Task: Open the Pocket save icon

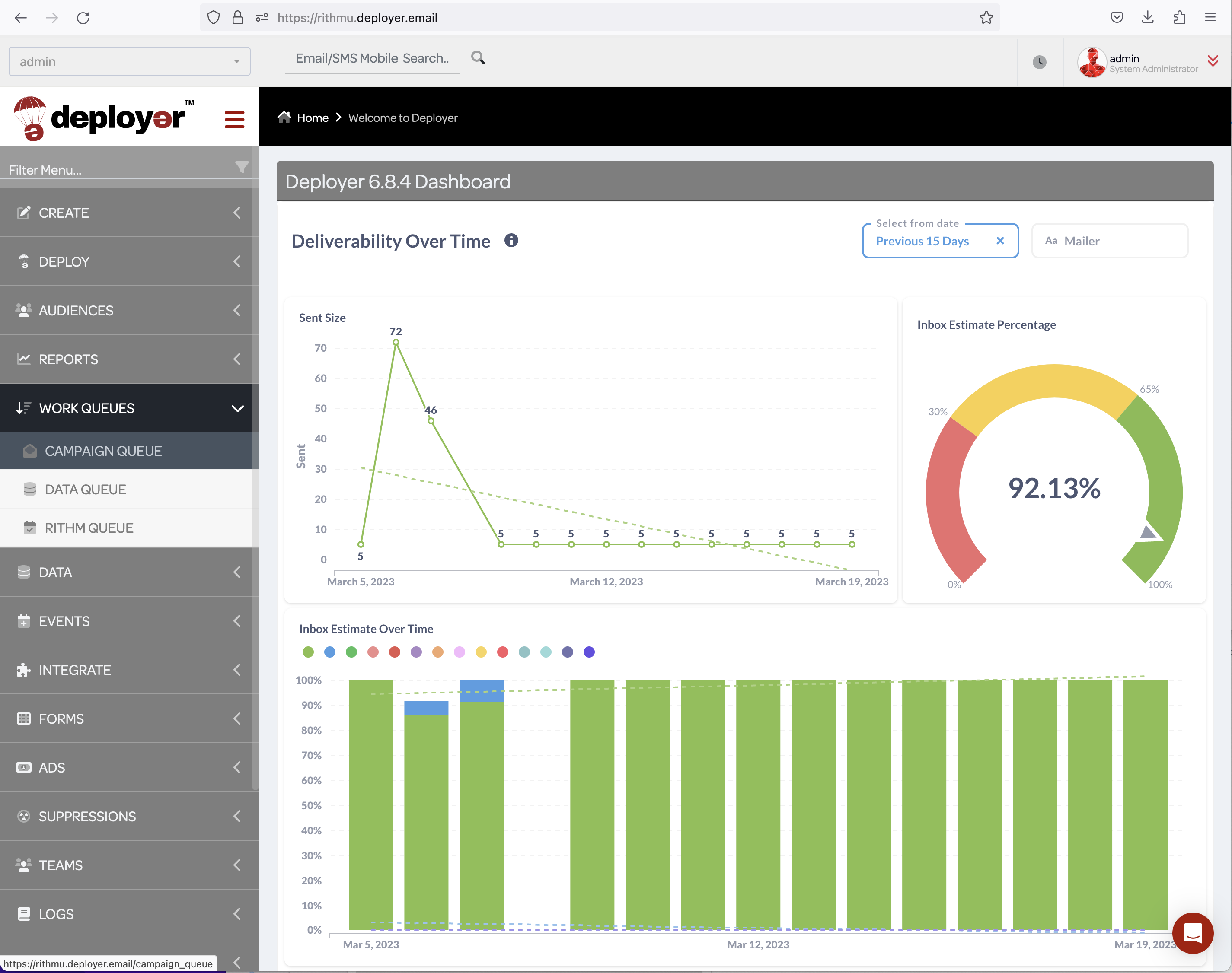Action: click(1117, 18)
